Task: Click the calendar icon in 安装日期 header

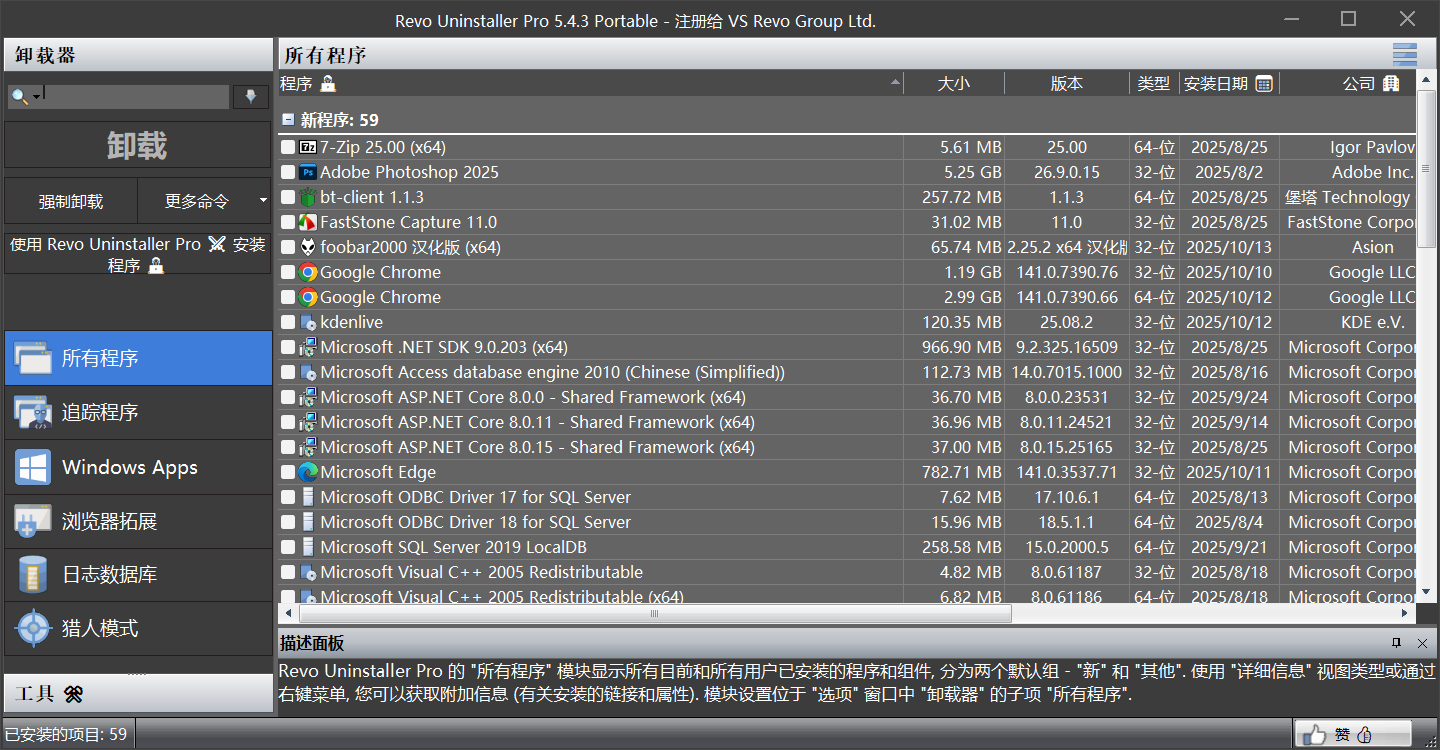Action: [1264, 84]
